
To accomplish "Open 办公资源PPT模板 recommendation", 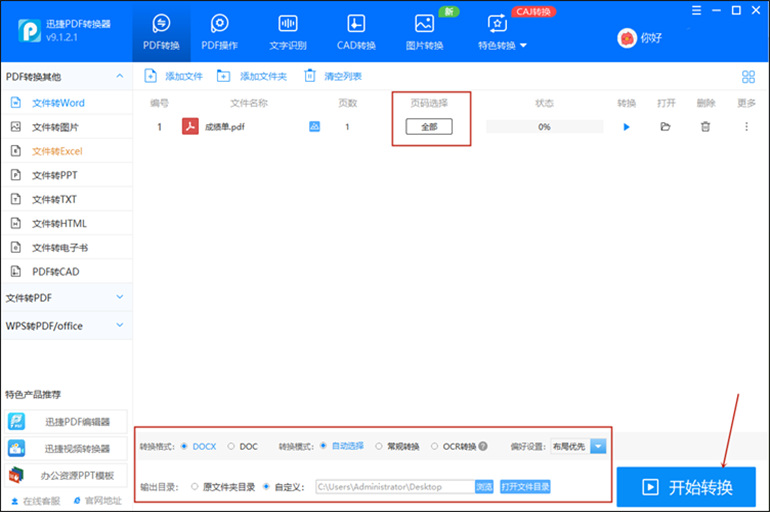I will tap(66, 475).
